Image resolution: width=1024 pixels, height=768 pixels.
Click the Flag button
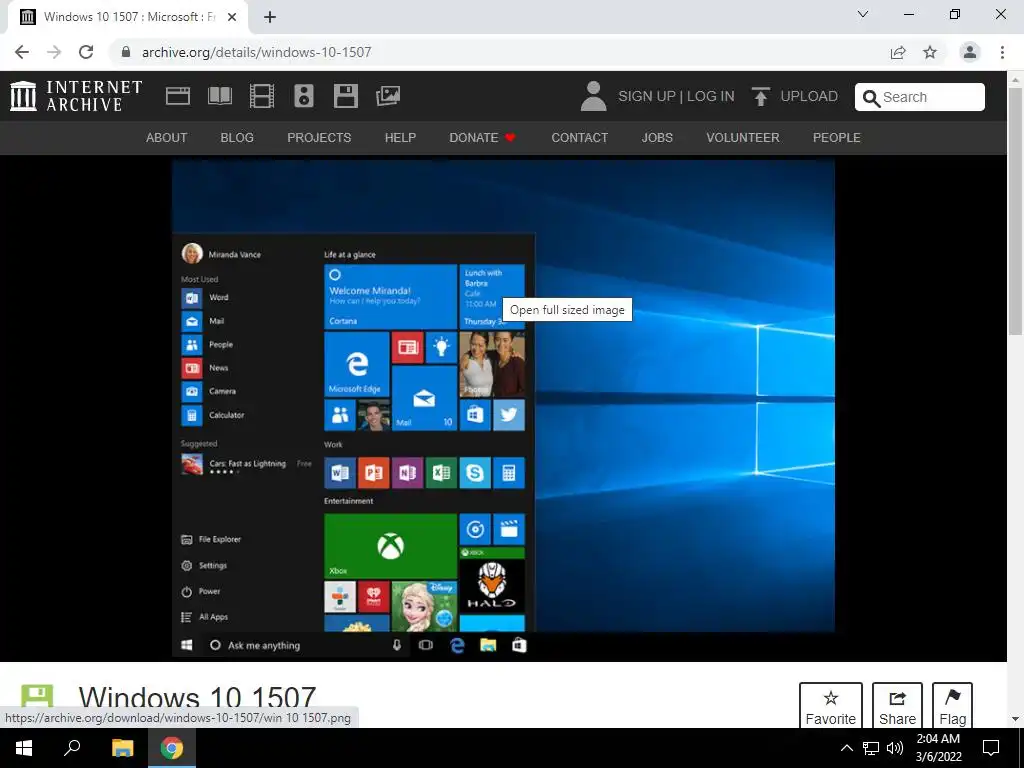(x=952, y=705)
